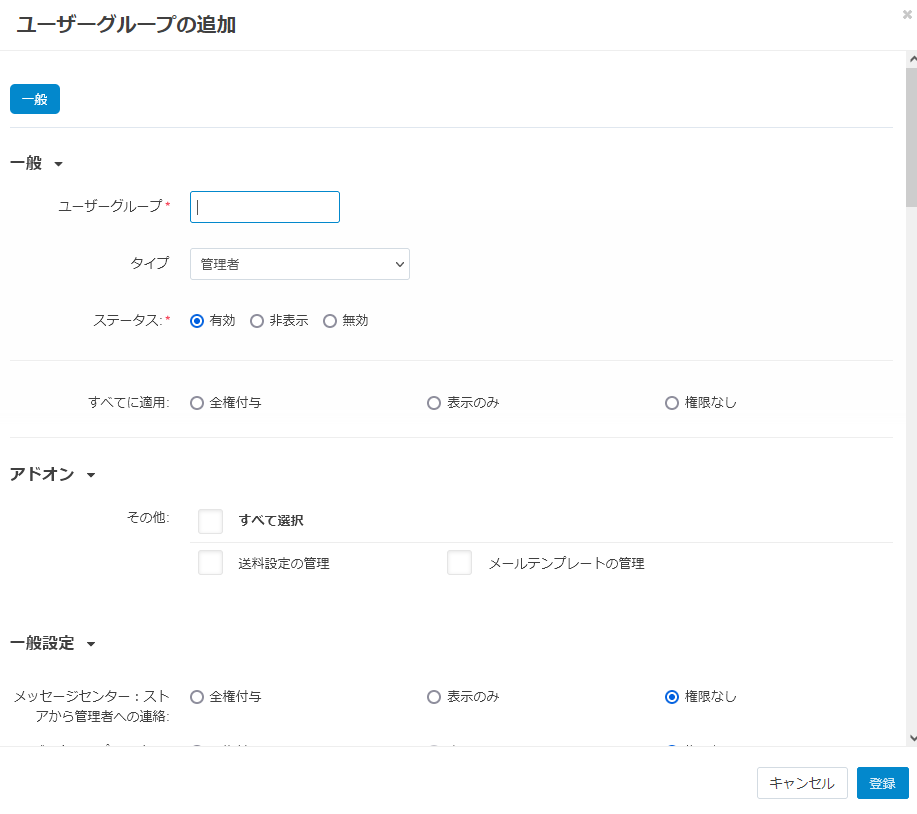Apply 全権付与 to all permissions
Viewport: 917px width, 814px height.
197,403
